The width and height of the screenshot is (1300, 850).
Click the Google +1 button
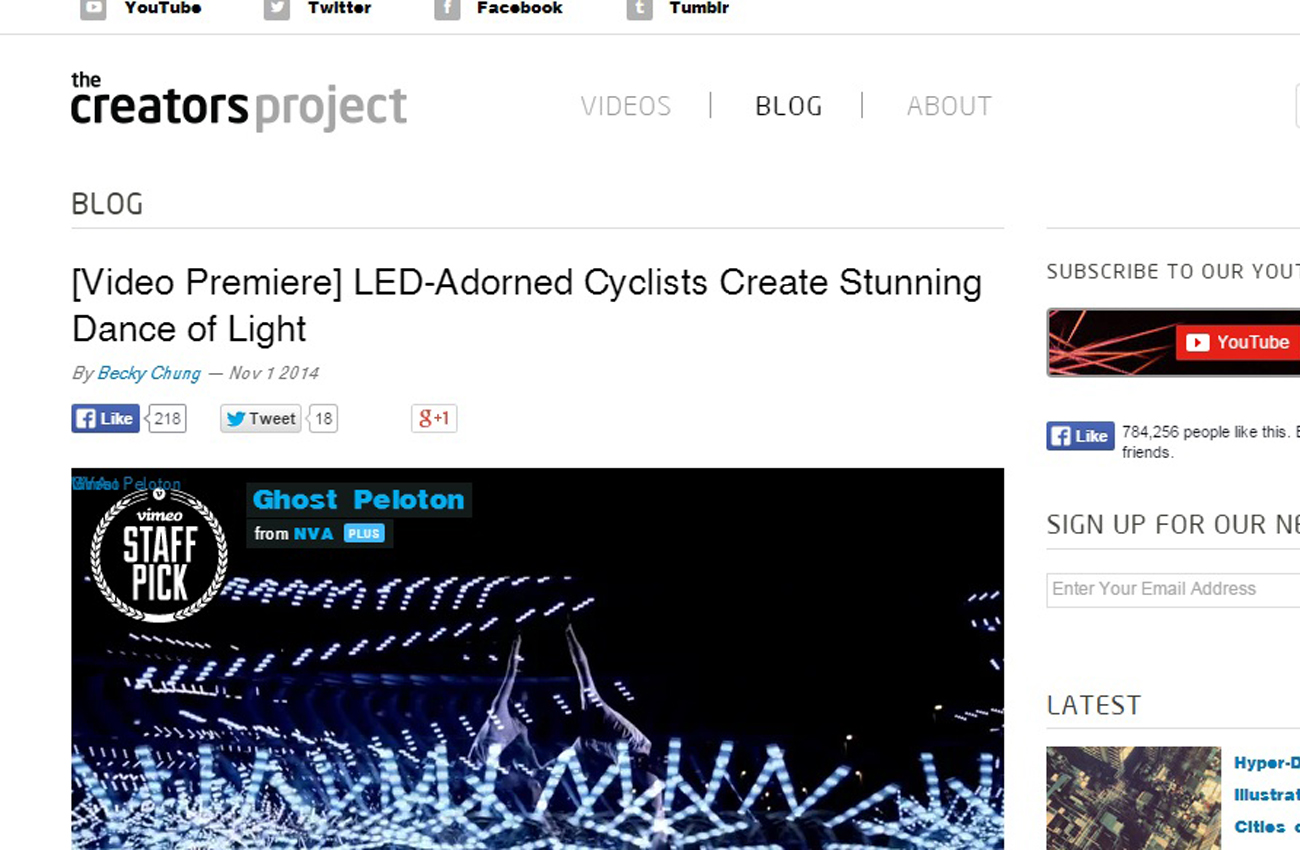point(434,418)
